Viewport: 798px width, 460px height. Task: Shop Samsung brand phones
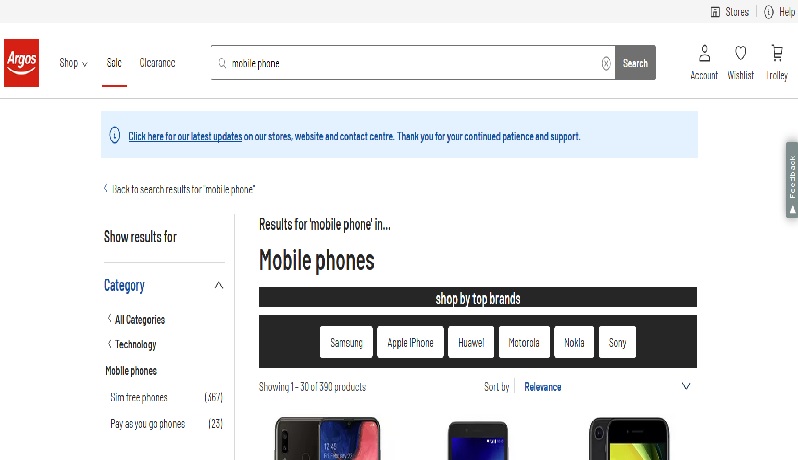(x=346, y=342)
